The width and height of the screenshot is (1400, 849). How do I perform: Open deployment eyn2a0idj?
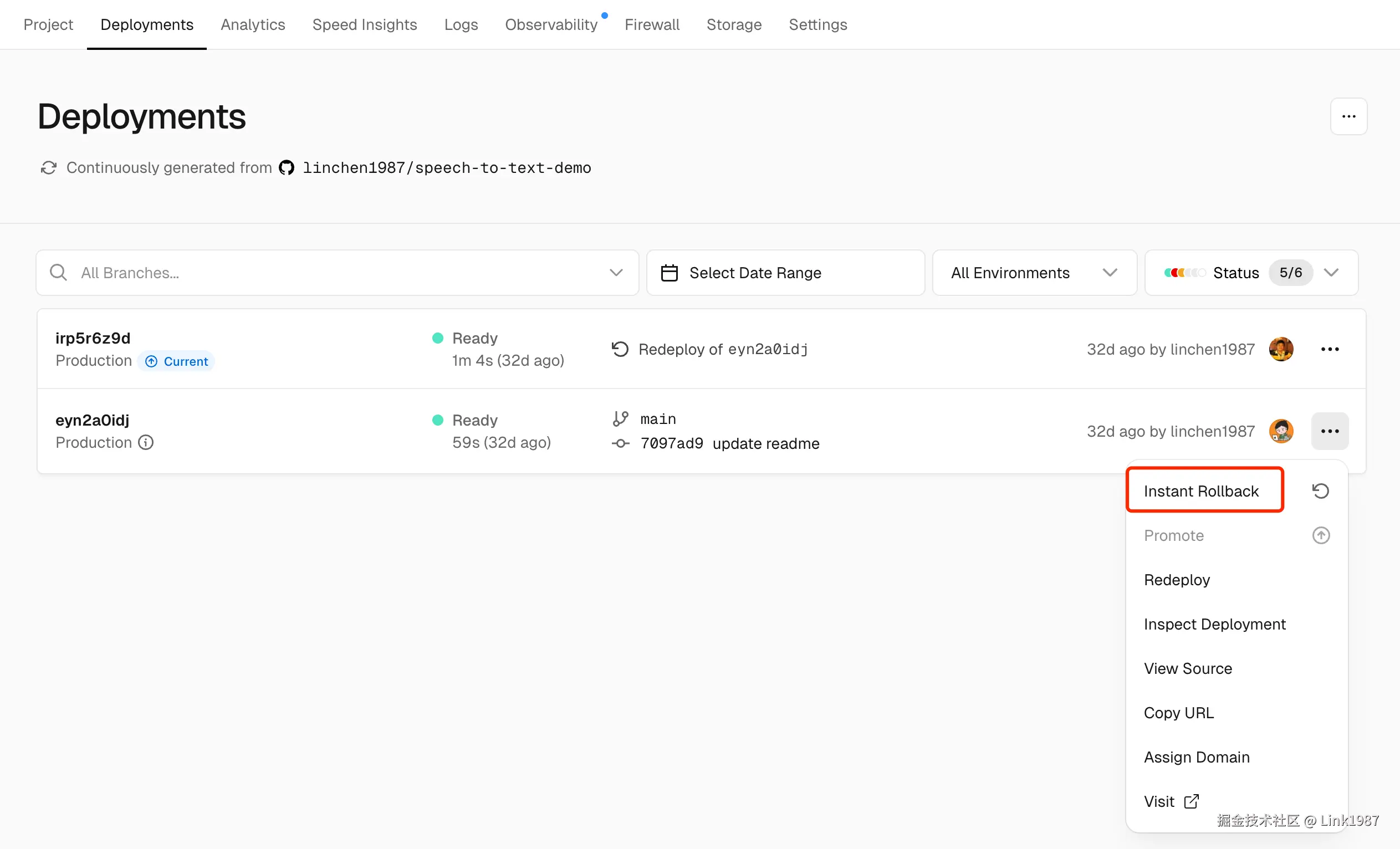92,420
